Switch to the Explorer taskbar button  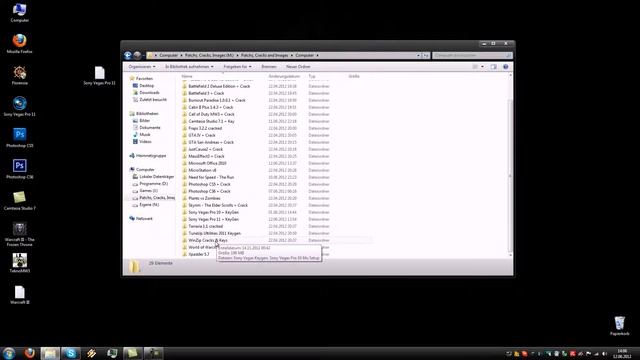50,353
